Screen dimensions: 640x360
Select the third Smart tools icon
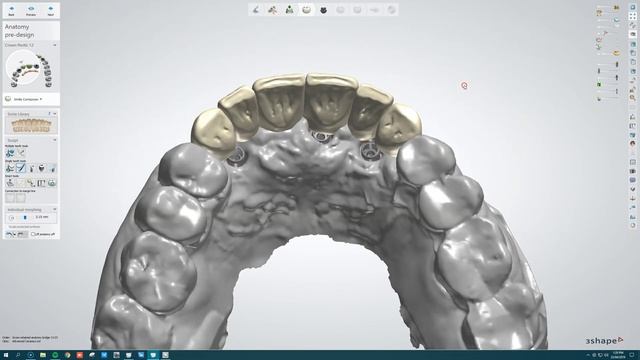pyautogui.click(x=31, y=183)
